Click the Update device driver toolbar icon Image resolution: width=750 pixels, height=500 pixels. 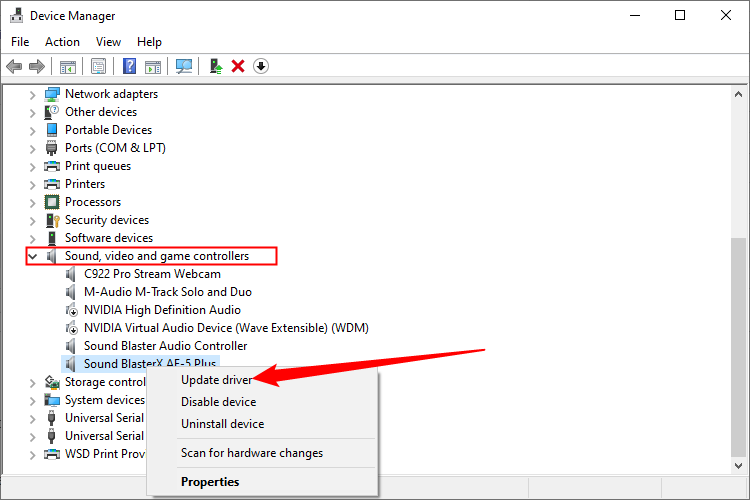216,66
